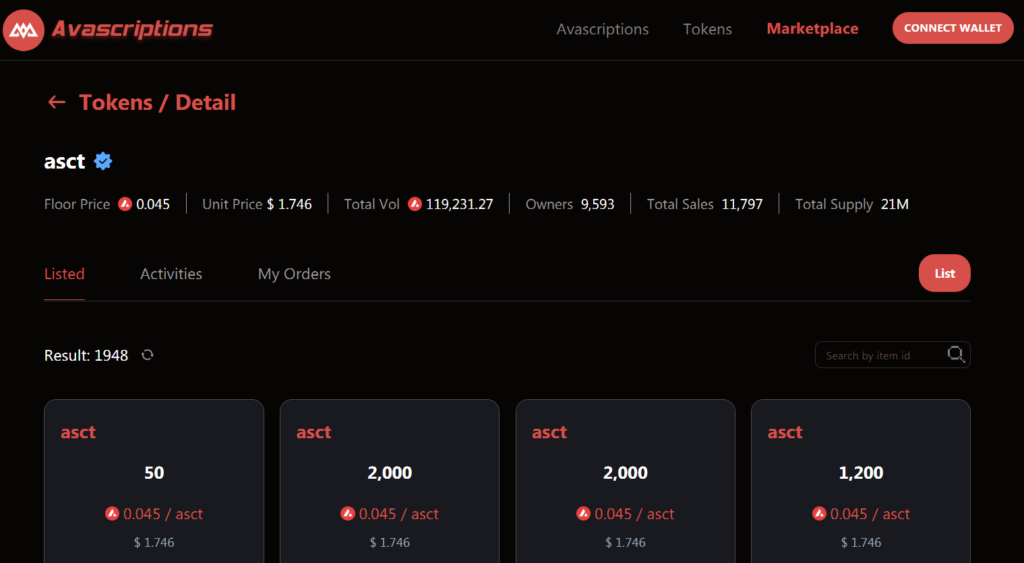The height and width of the screenshot is (563, 1024).
Task: Click the AVAX price icon in the 1,200 asct card
Action: pyautogui.click(x=819, y=514)
